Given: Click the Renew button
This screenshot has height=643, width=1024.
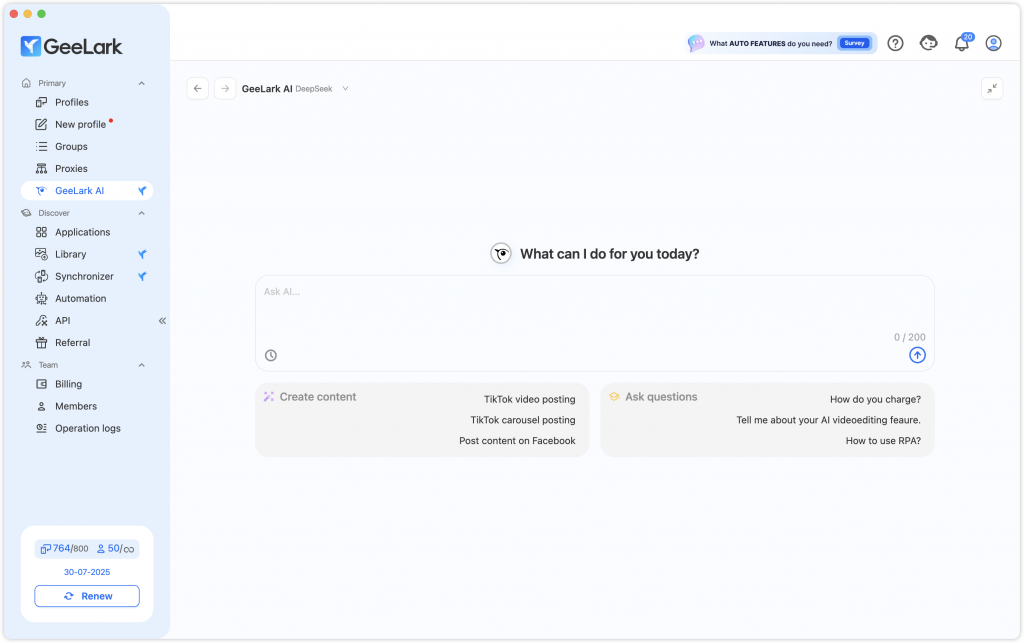Looking at the screenshot, I should [x=87, y=596].
